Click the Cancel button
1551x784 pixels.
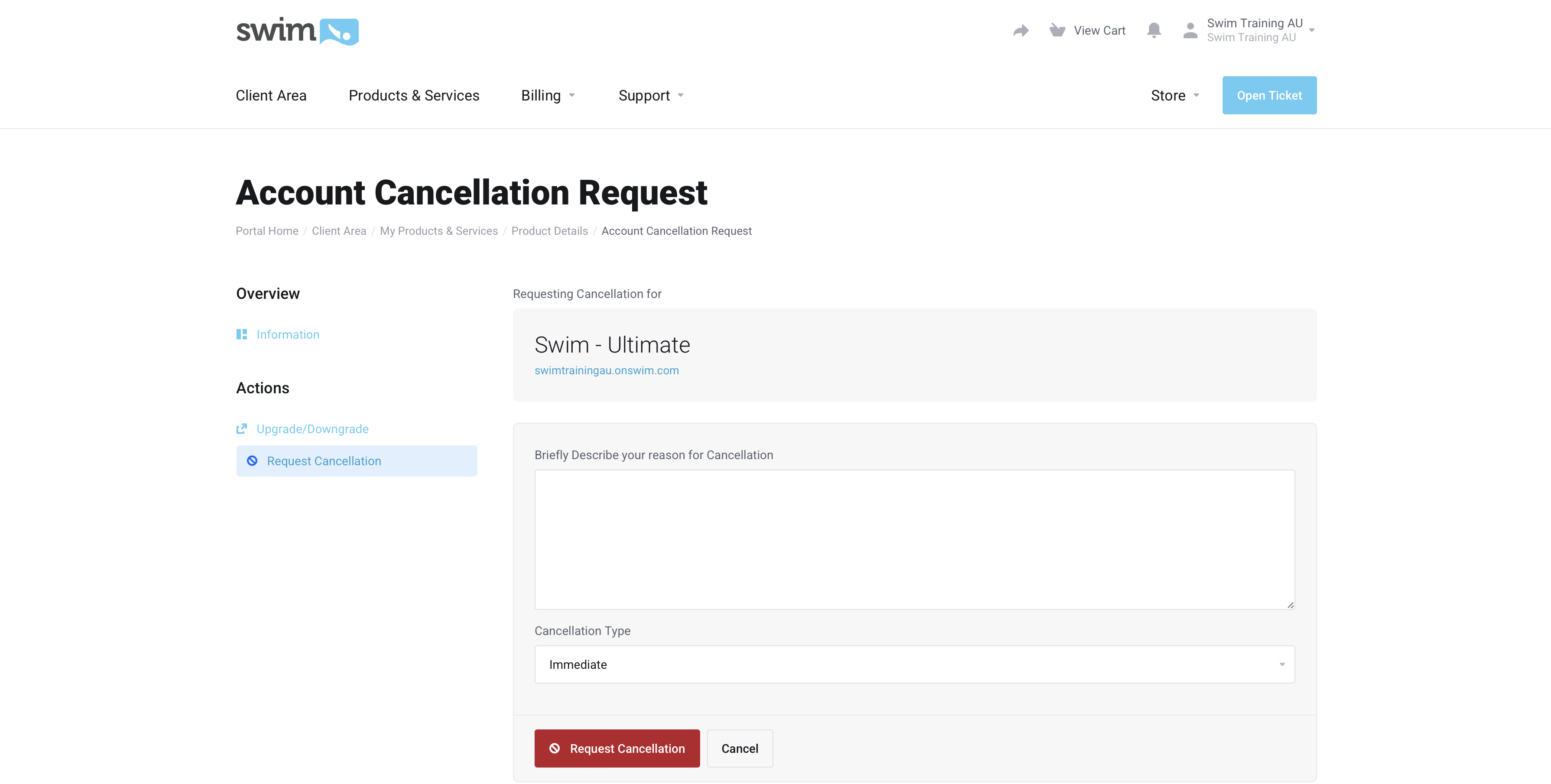(740, 748)
